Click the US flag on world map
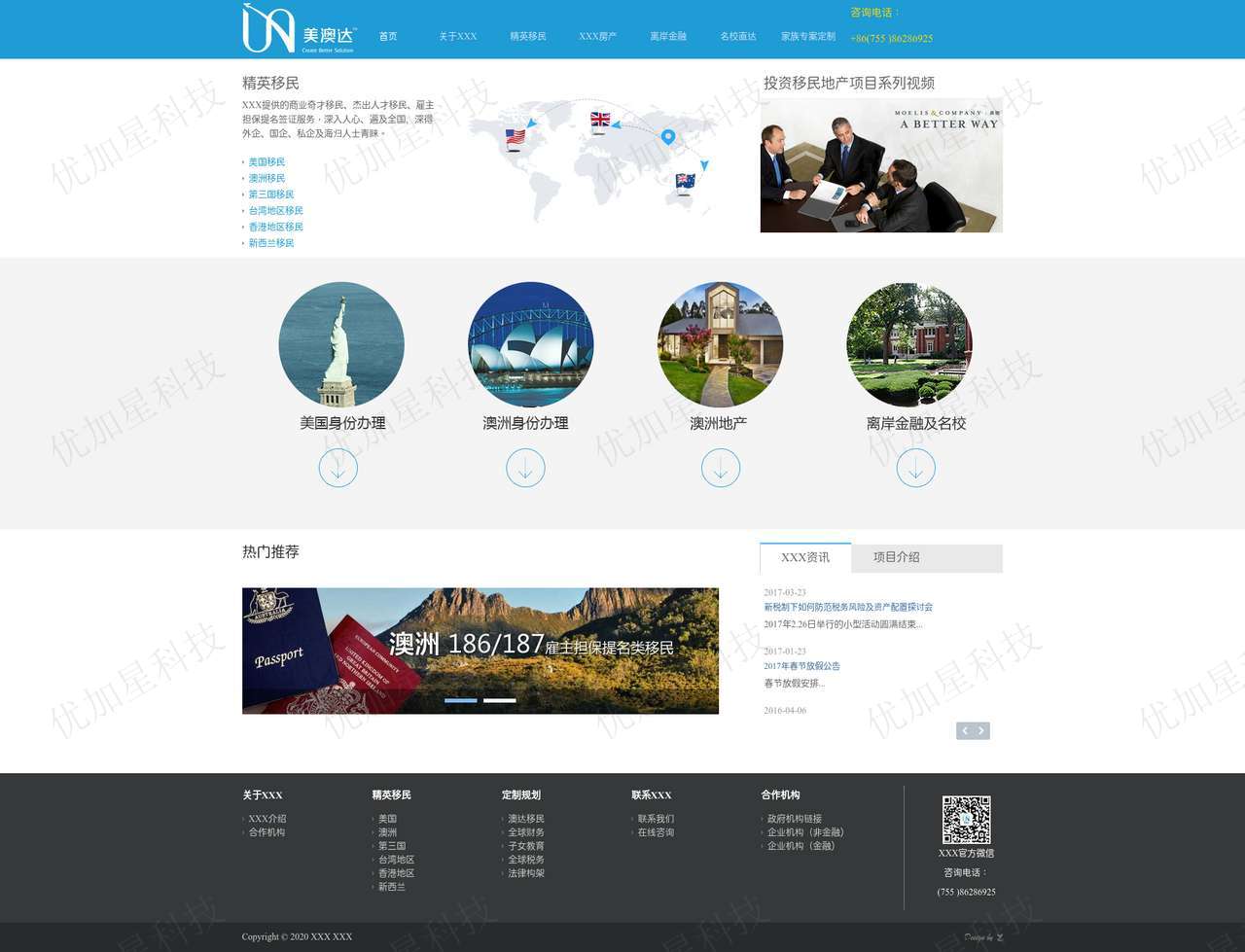The image size is (1245, 952). pos(516,137)
